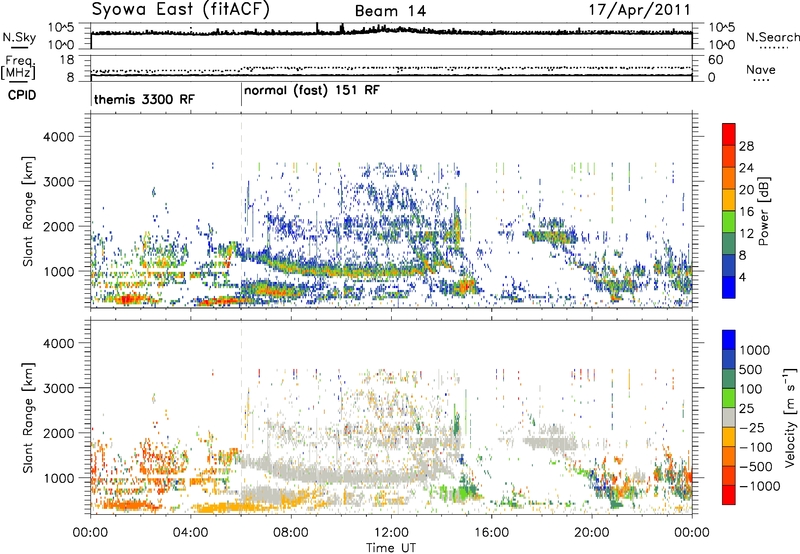This screenshot has height=554, width=800.
Task: Click the '-25' Velocity colorbar label
Action: click(752, 427)
